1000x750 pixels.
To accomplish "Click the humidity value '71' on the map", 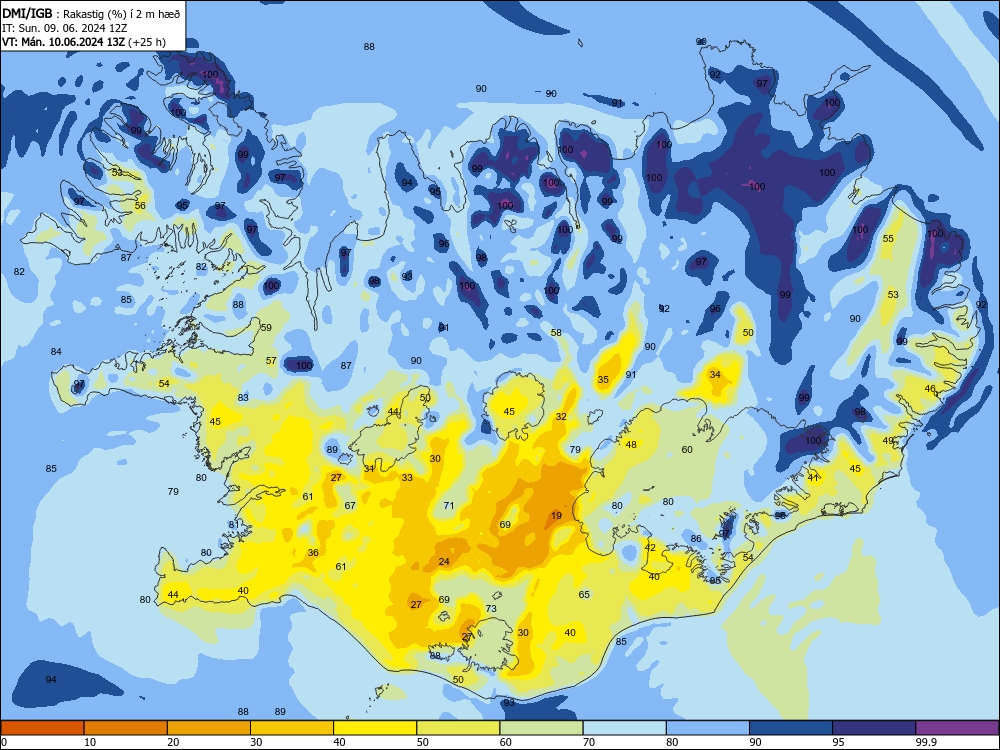I will (449, 506).
